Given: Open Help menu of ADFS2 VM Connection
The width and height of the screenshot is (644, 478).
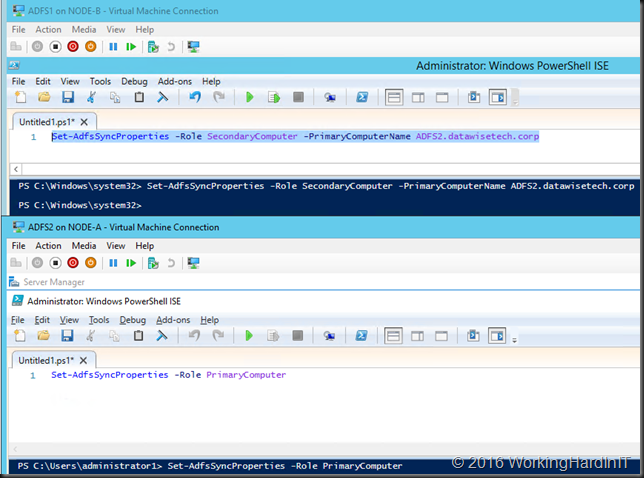Looking at the screenshot, I should [145, 246].
